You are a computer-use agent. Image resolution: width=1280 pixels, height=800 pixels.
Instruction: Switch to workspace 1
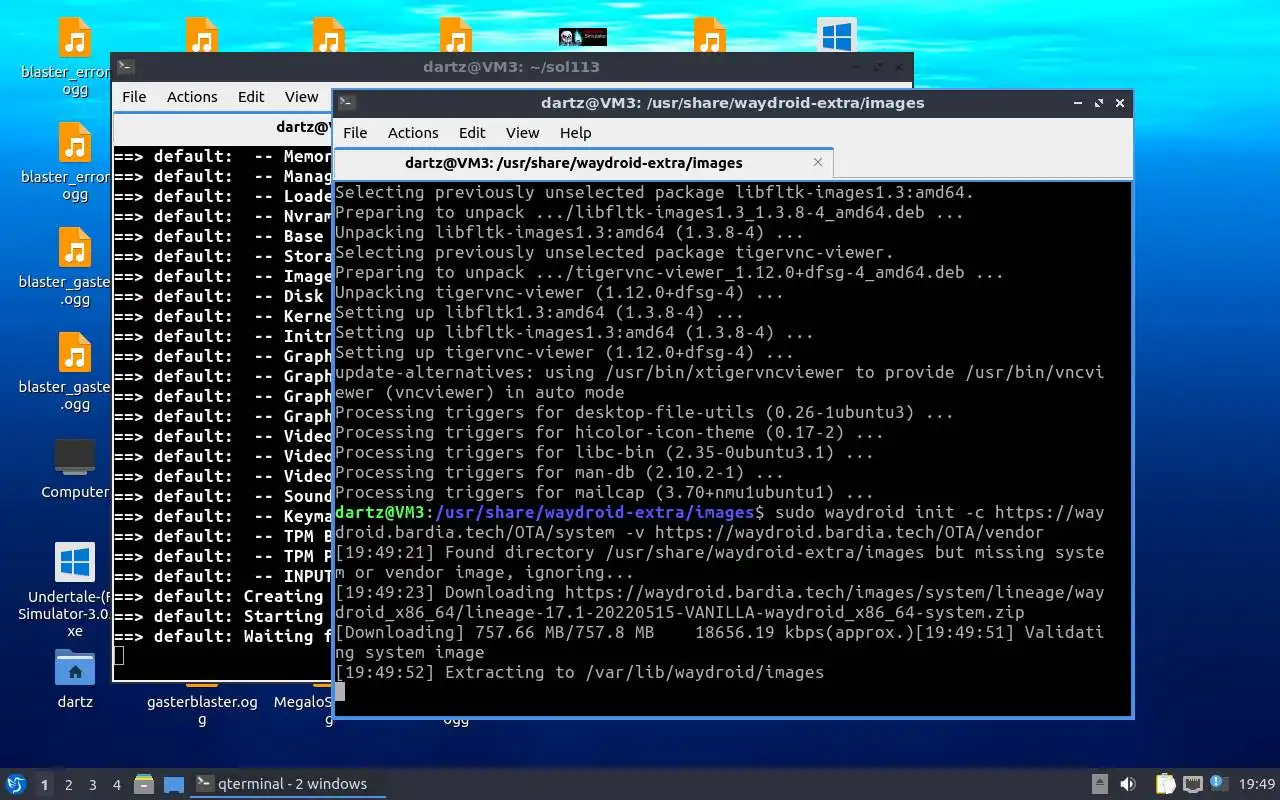[44, 785]
